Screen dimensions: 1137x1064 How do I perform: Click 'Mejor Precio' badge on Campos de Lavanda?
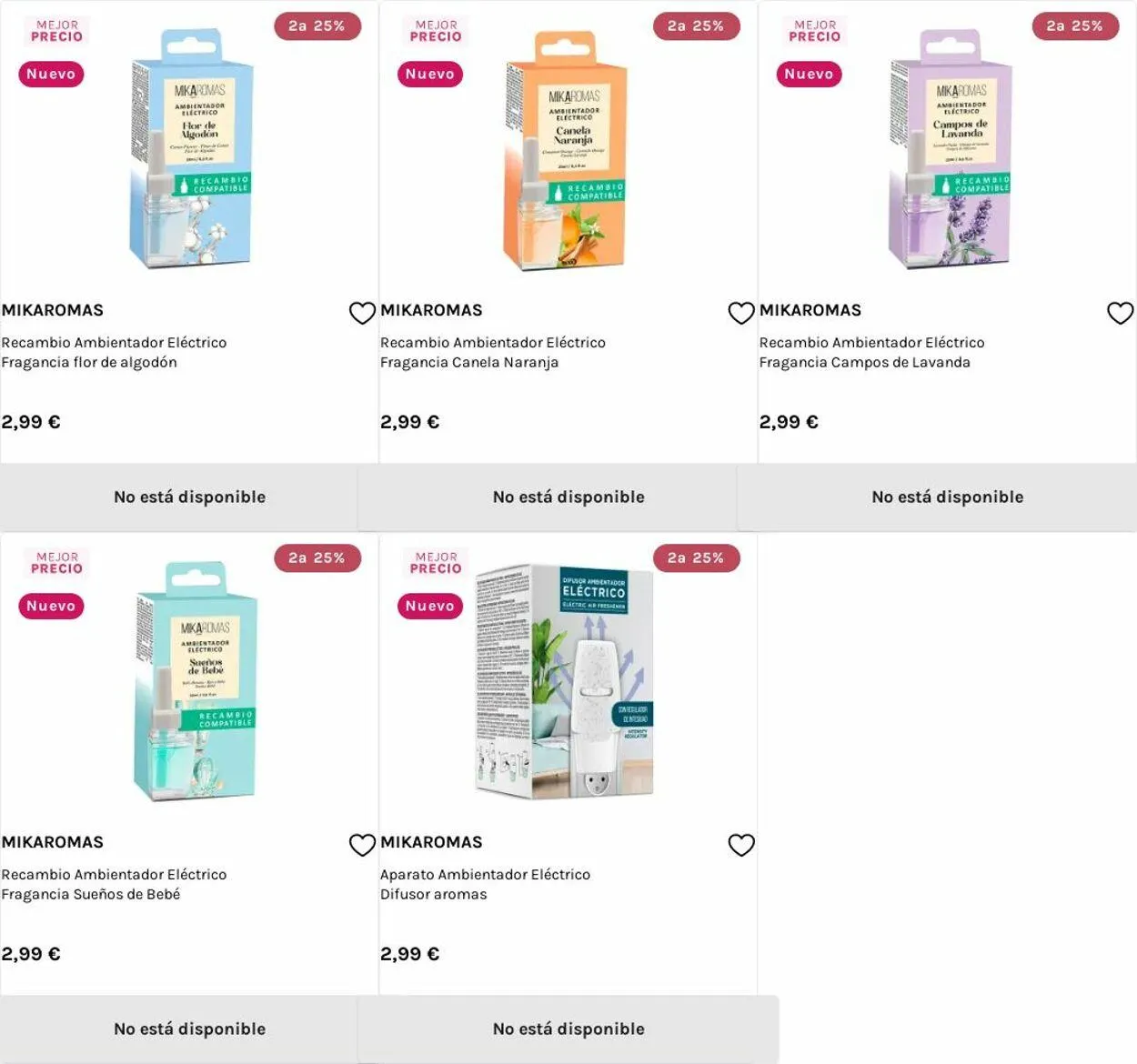tap(815, 31)
